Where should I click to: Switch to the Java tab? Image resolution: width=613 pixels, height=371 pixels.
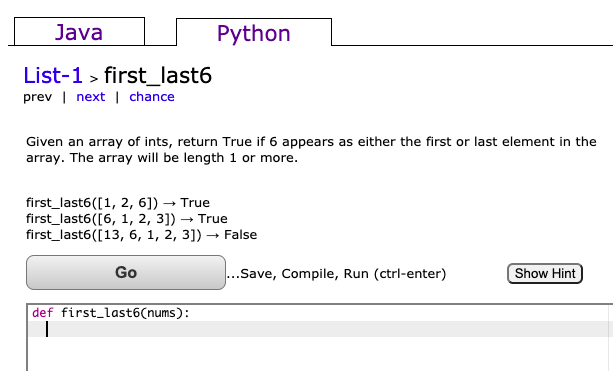79,32
